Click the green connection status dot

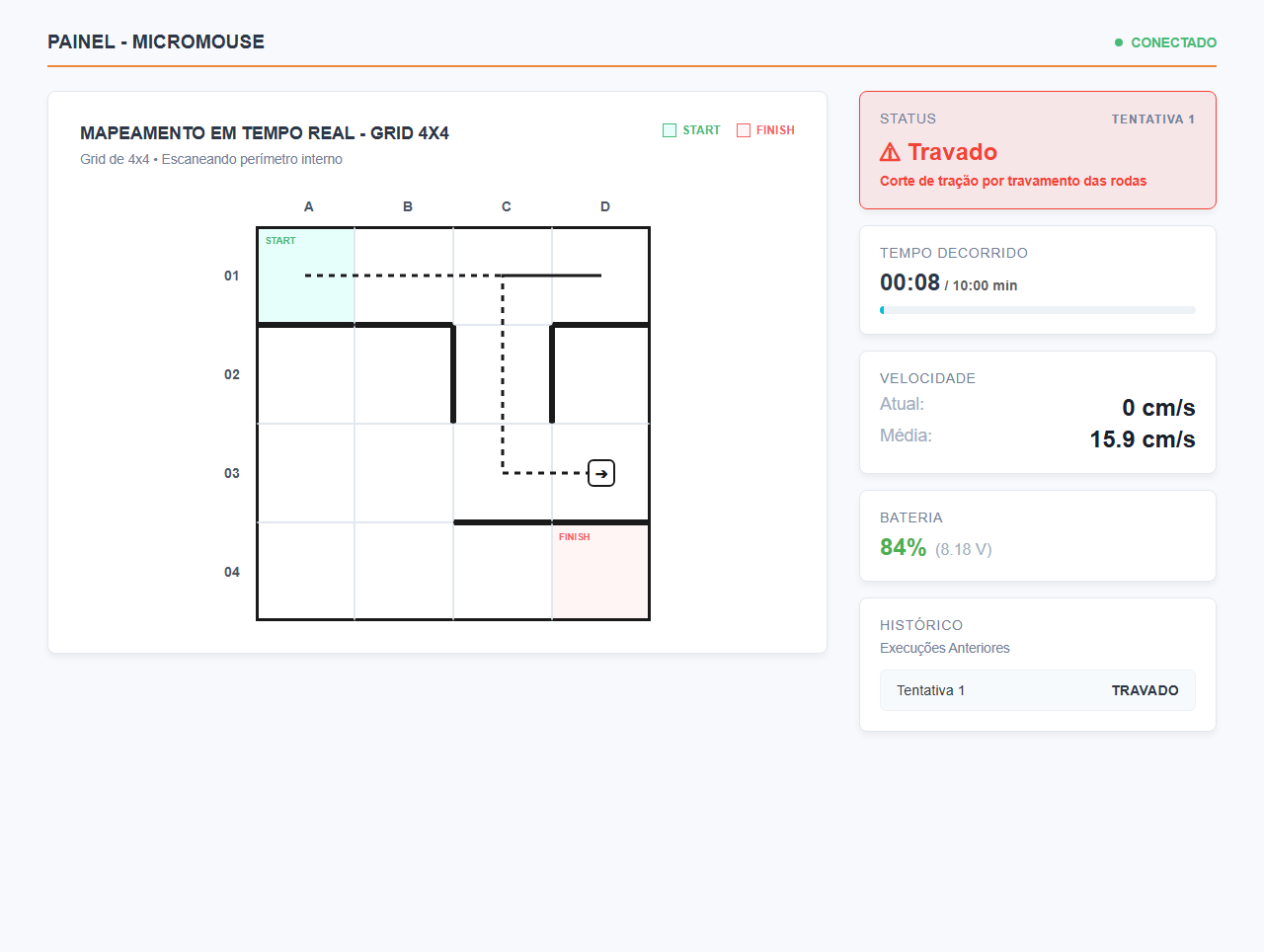[1119, 42]
